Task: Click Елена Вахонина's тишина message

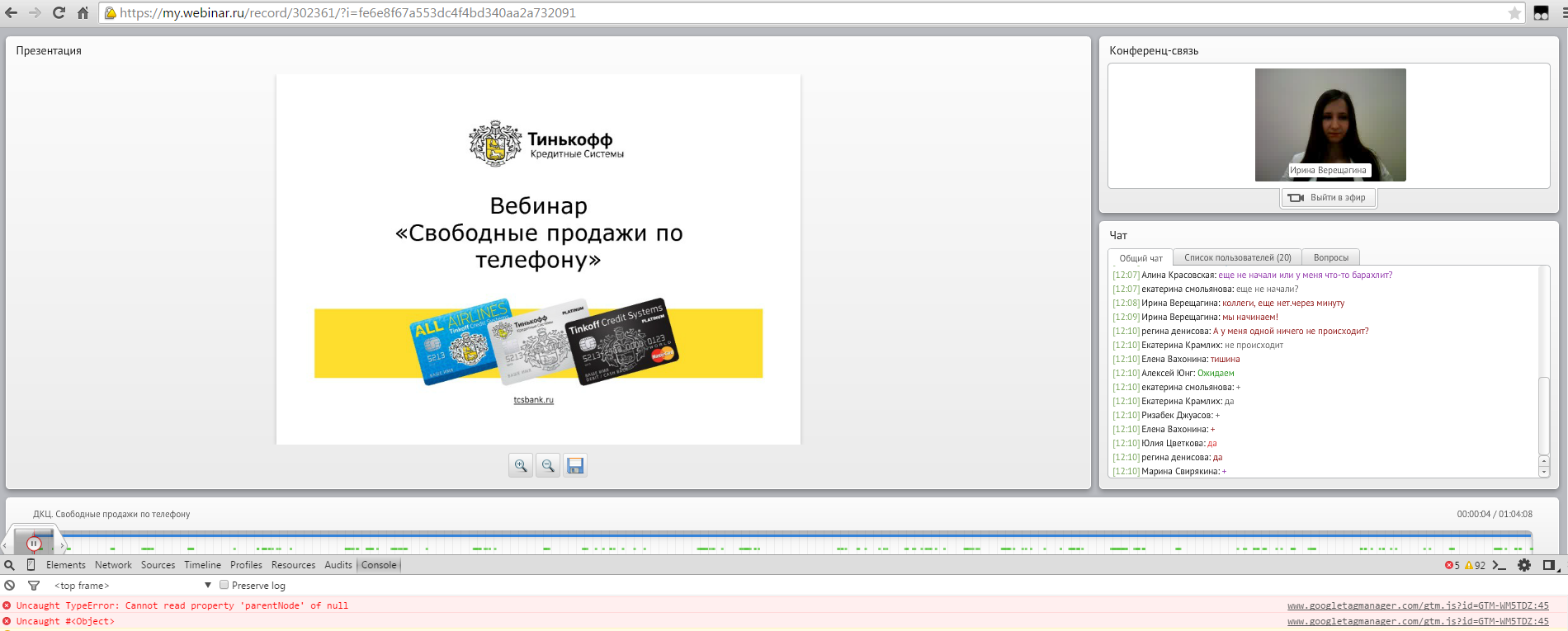Action: click(1176, 360)
